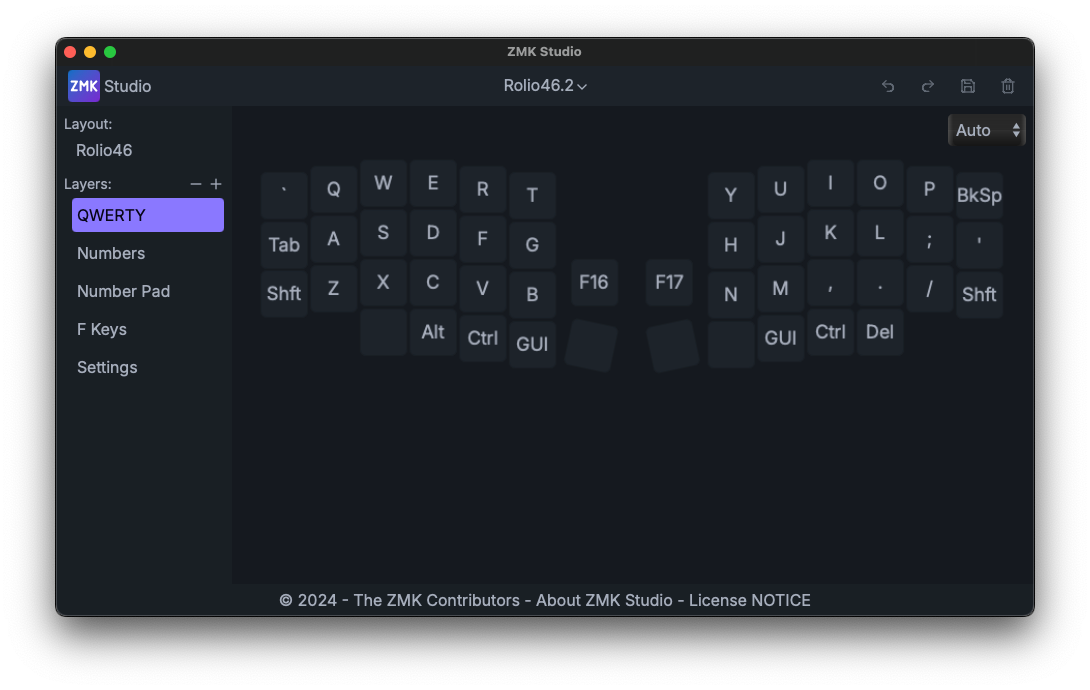Select the forward slash key

(x=929, y=288)
